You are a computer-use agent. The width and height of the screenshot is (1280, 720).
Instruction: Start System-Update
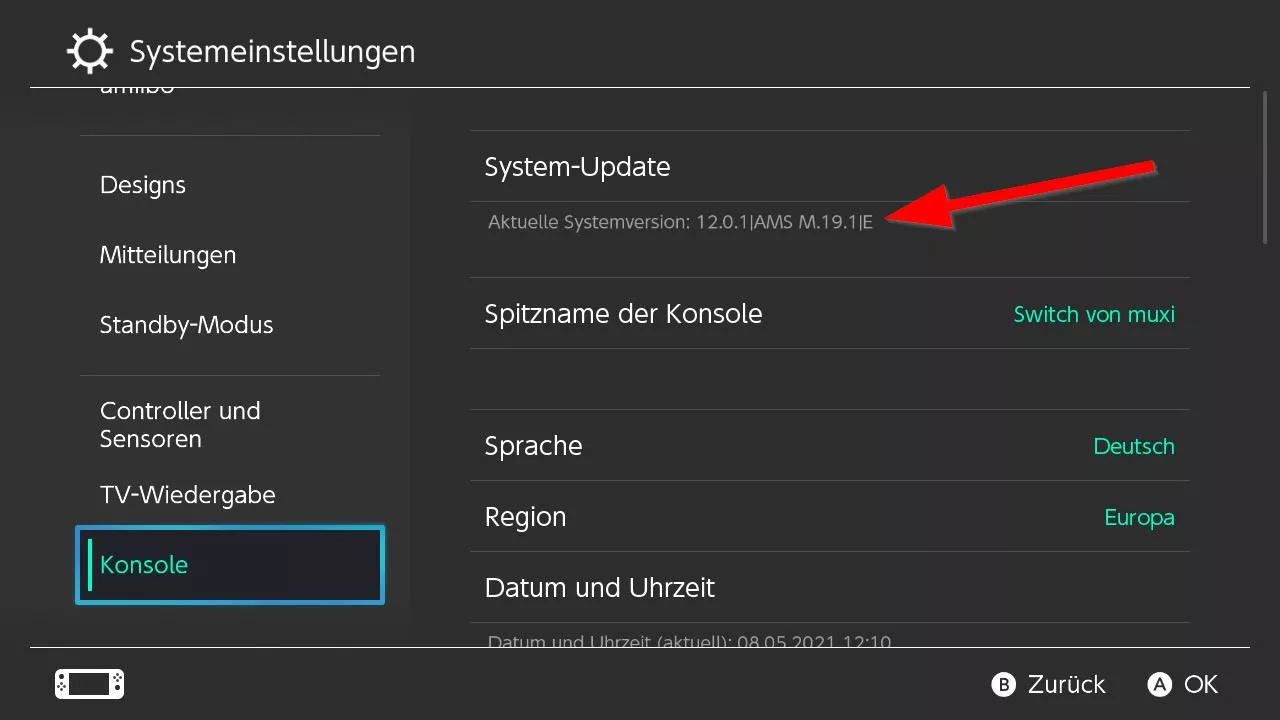[x=830, y=166]
